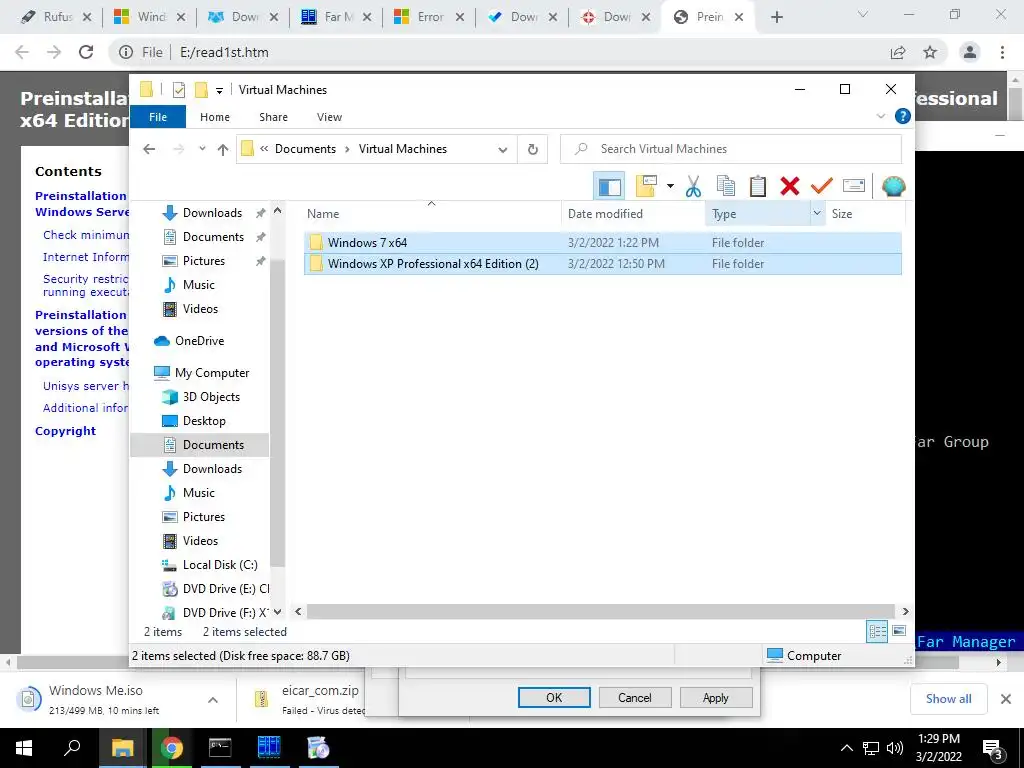
Task: Switch to the Rufus Chrome tab
Action: [x=55, y=17]
